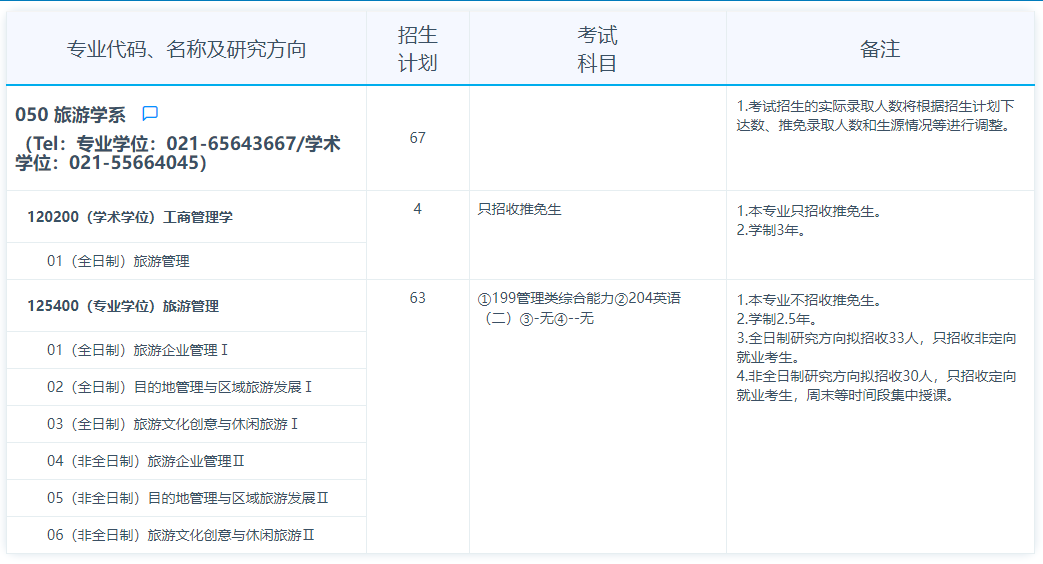Choose direction 05 (非全日制) 目的地管理与区域旅游发展 II
Viewport: 1043px width, 564px height.
coord(188,498)
